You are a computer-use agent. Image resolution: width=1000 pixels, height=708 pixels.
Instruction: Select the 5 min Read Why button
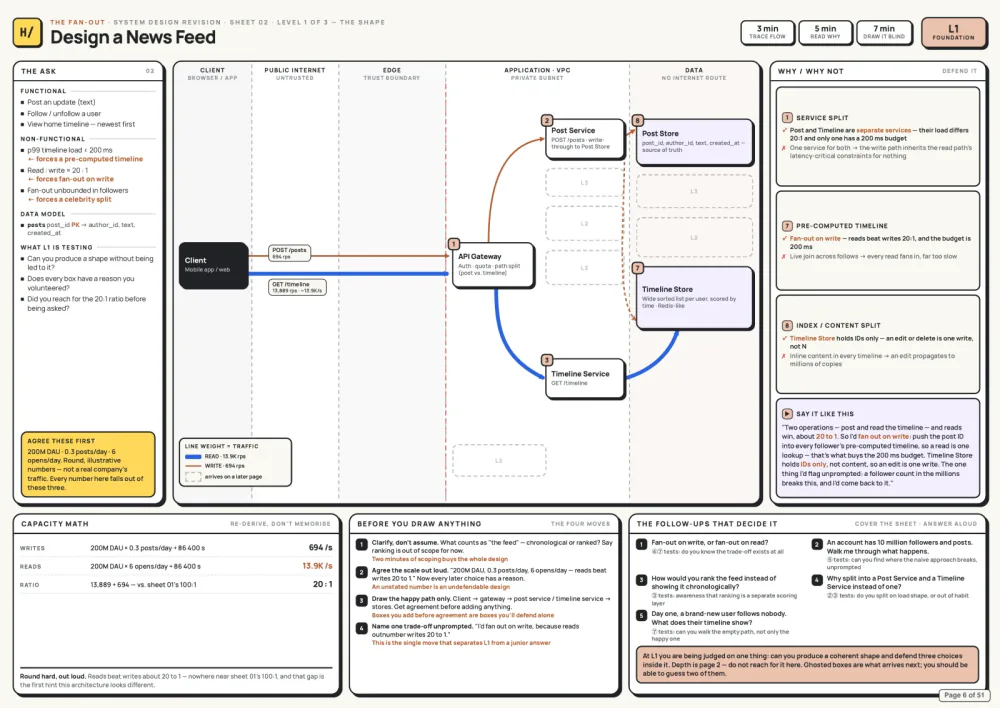(825, 32)
